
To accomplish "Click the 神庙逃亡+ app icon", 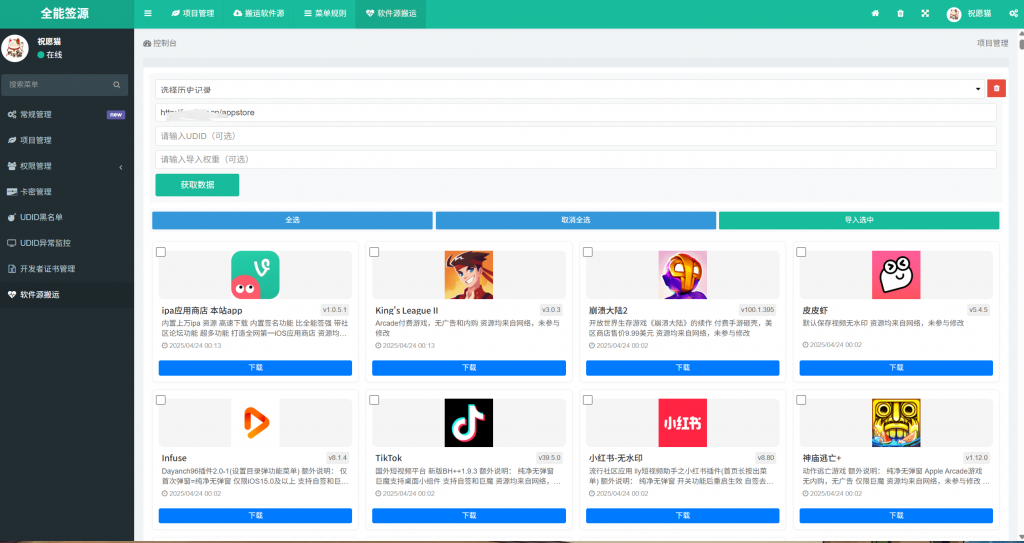I will 896,423.
